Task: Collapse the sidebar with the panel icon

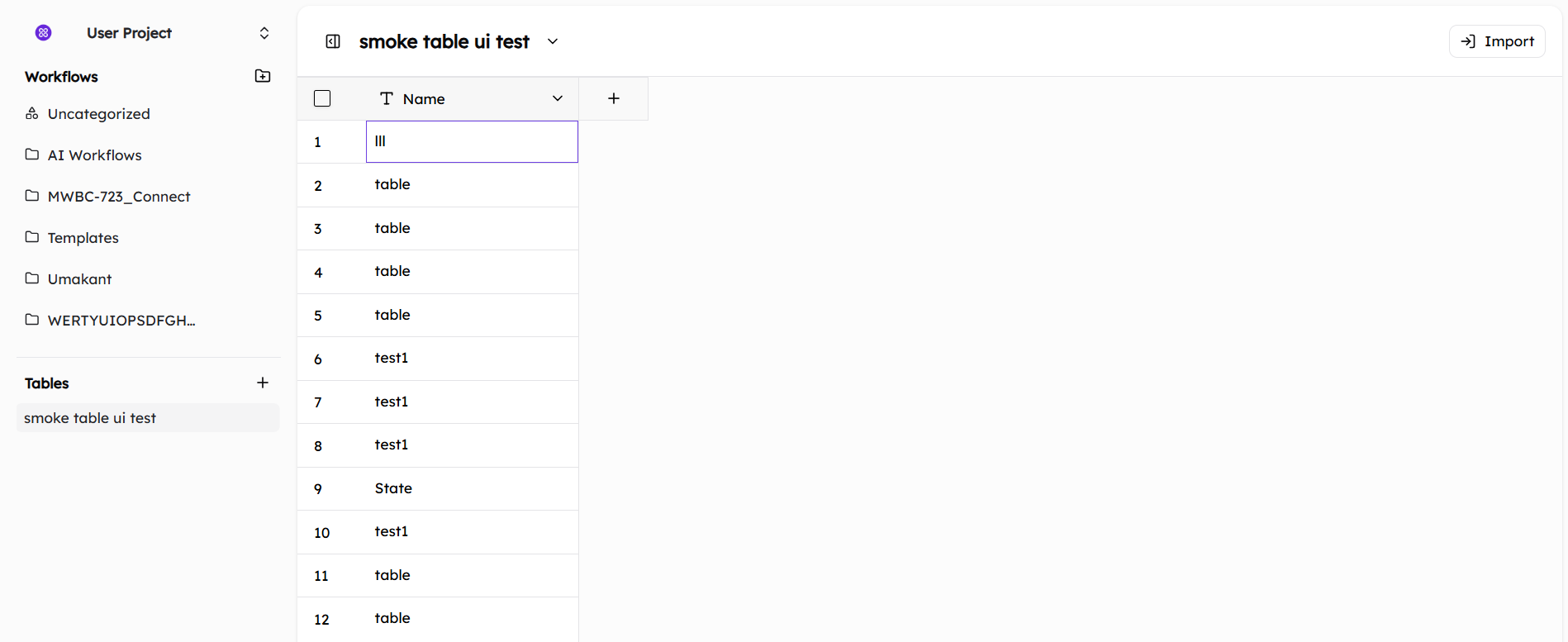Action: click(333, 41)
